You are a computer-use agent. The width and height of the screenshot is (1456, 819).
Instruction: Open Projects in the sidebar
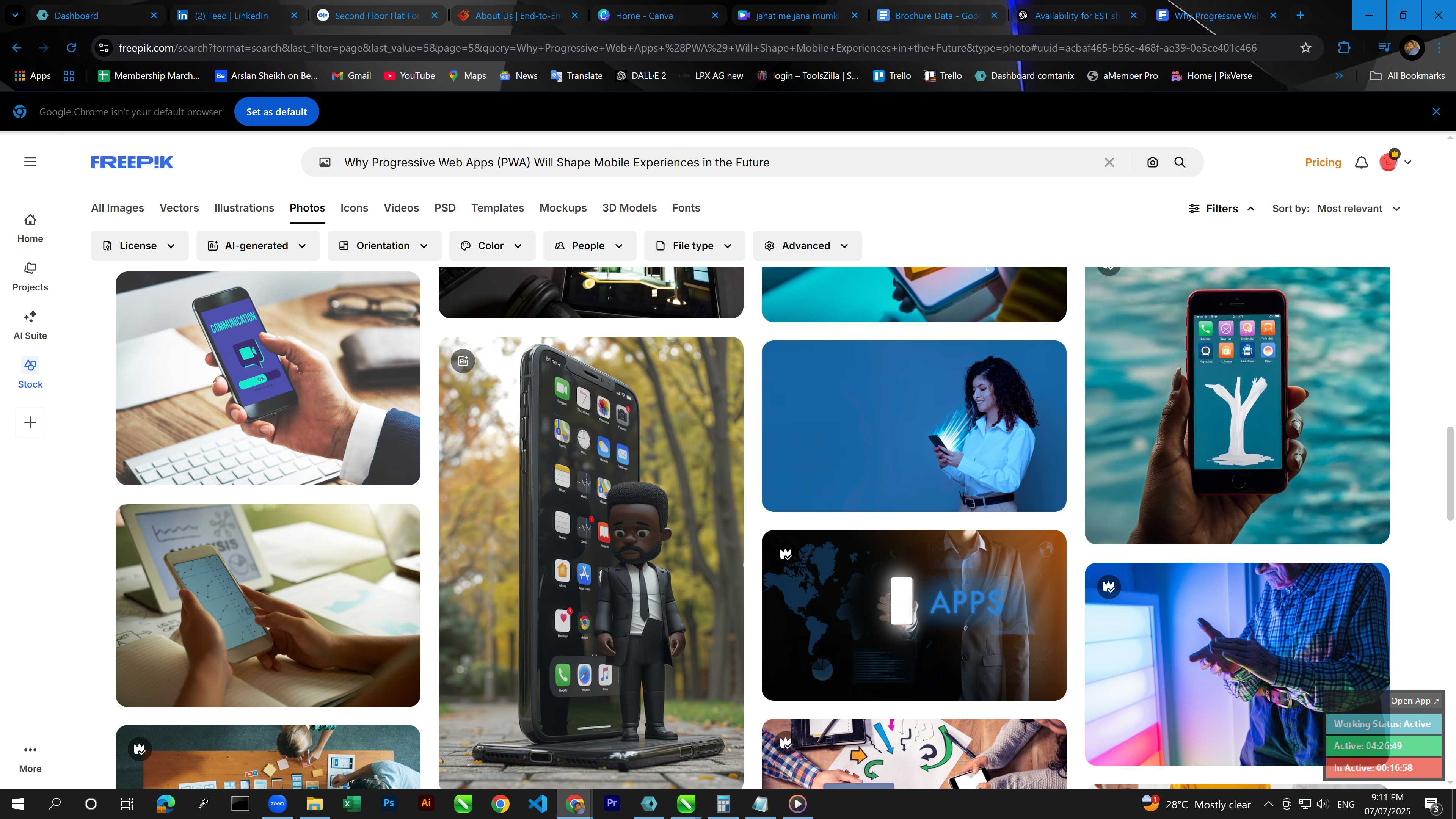click(30, 277)
